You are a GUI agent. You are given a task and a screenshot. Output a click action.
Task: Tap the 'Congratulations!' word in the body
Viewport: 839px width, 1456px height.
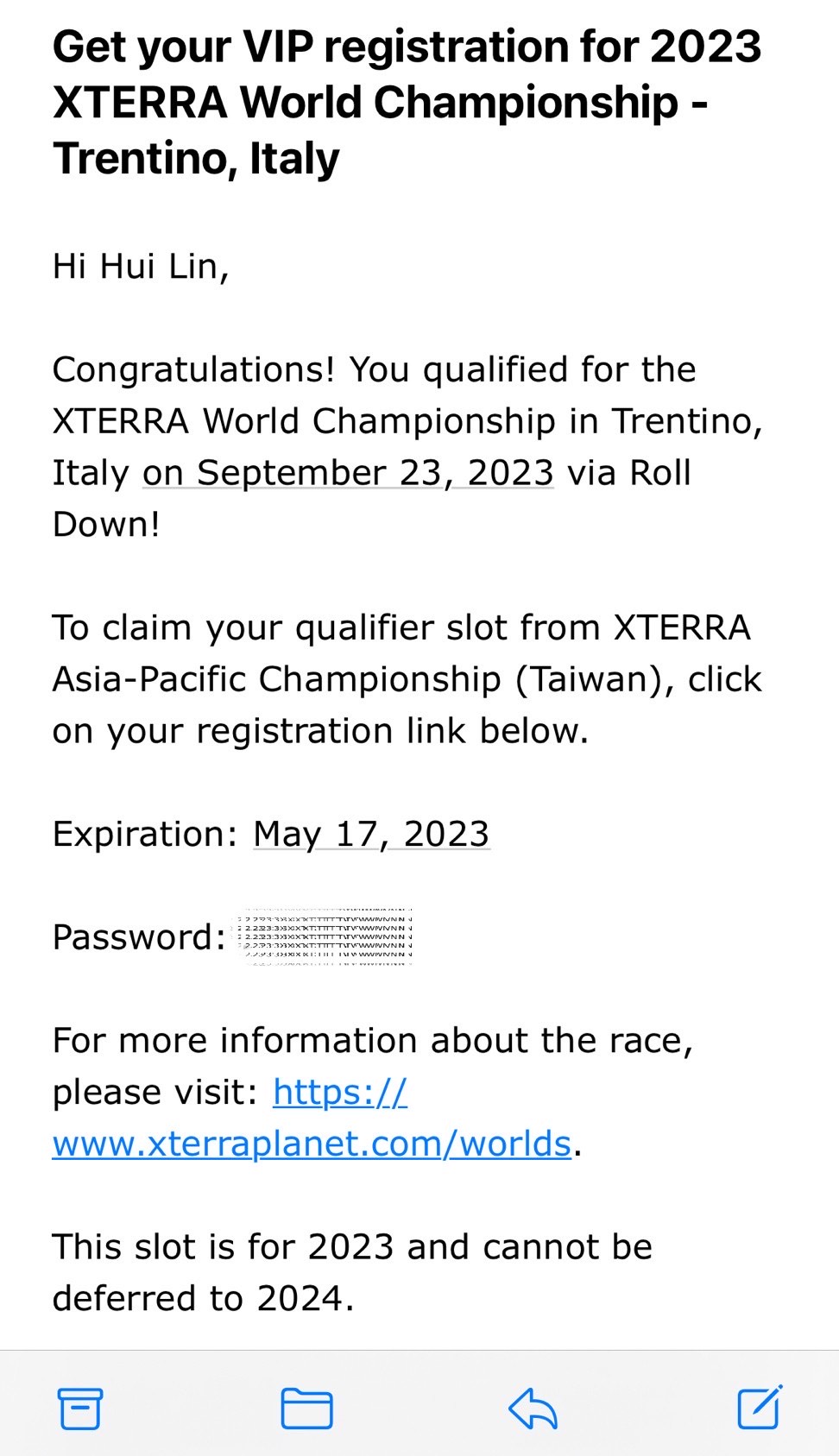coord(193,369)
